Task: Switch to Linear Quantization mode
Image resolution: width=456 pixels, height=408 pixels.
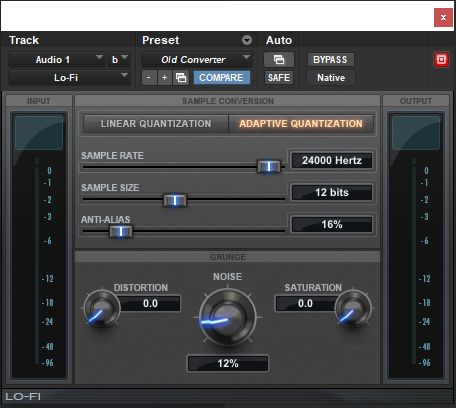Action: (156, 124)
